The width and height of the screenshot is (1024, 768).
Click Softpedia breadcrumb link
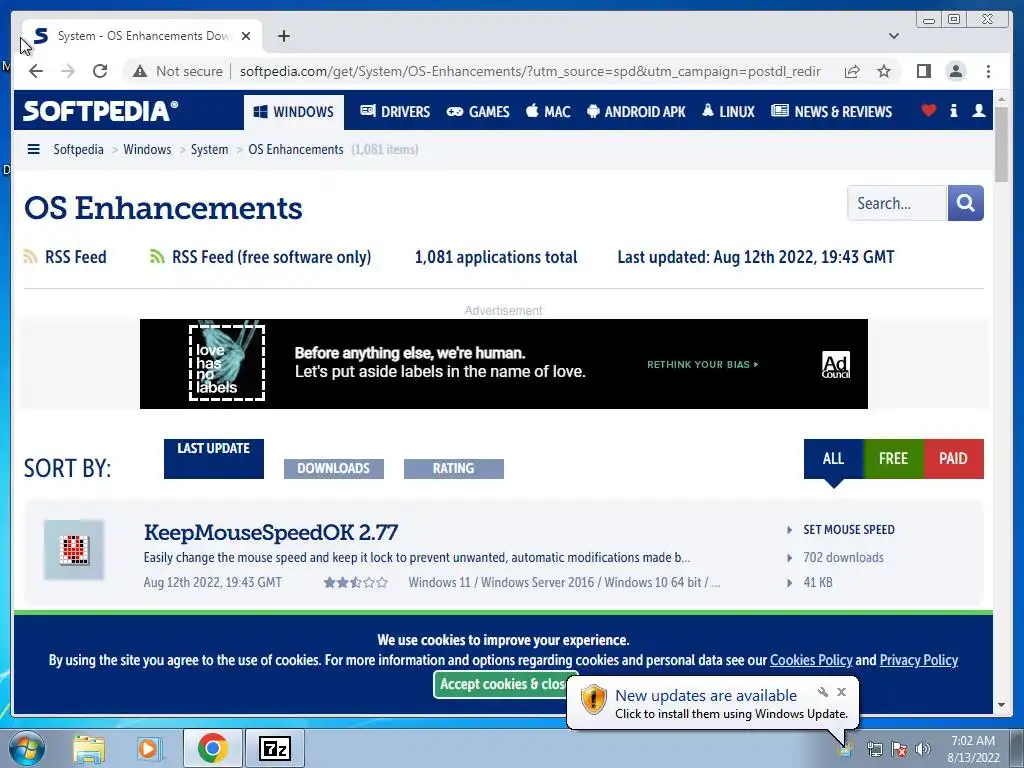(78, 149)
